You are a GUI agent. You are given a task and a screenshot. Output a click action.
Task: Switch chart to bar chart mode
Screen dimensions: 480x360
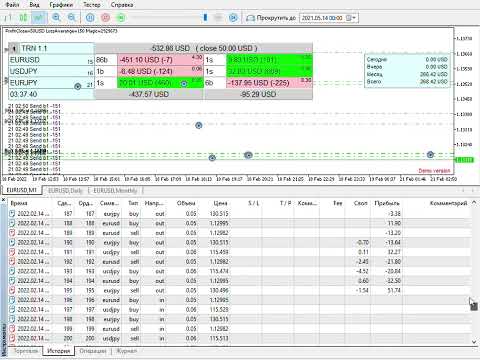[8, 18]
